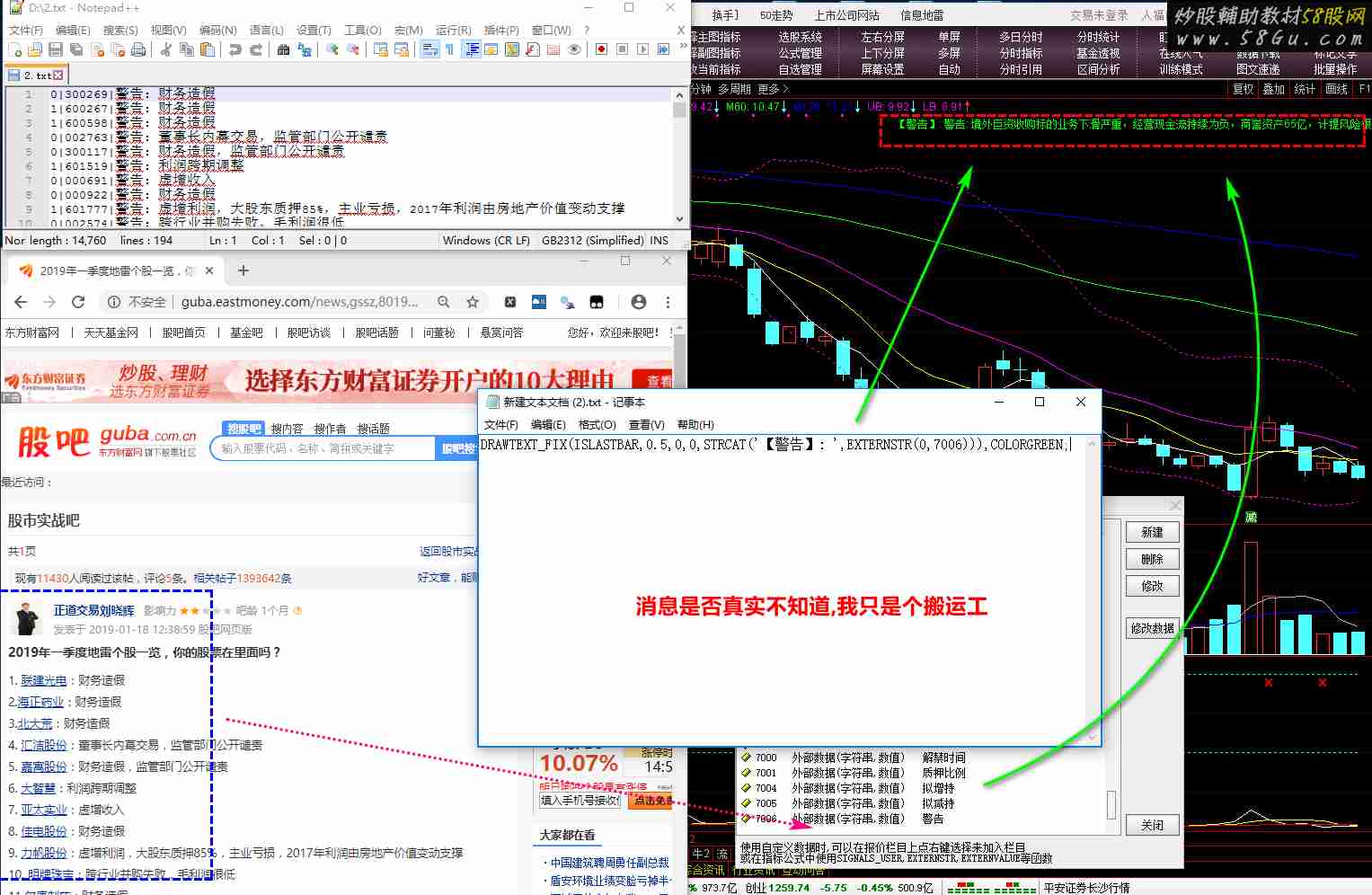
Task: Open the 插件(P) menu in Notepad++
Action: pos(501,30)
